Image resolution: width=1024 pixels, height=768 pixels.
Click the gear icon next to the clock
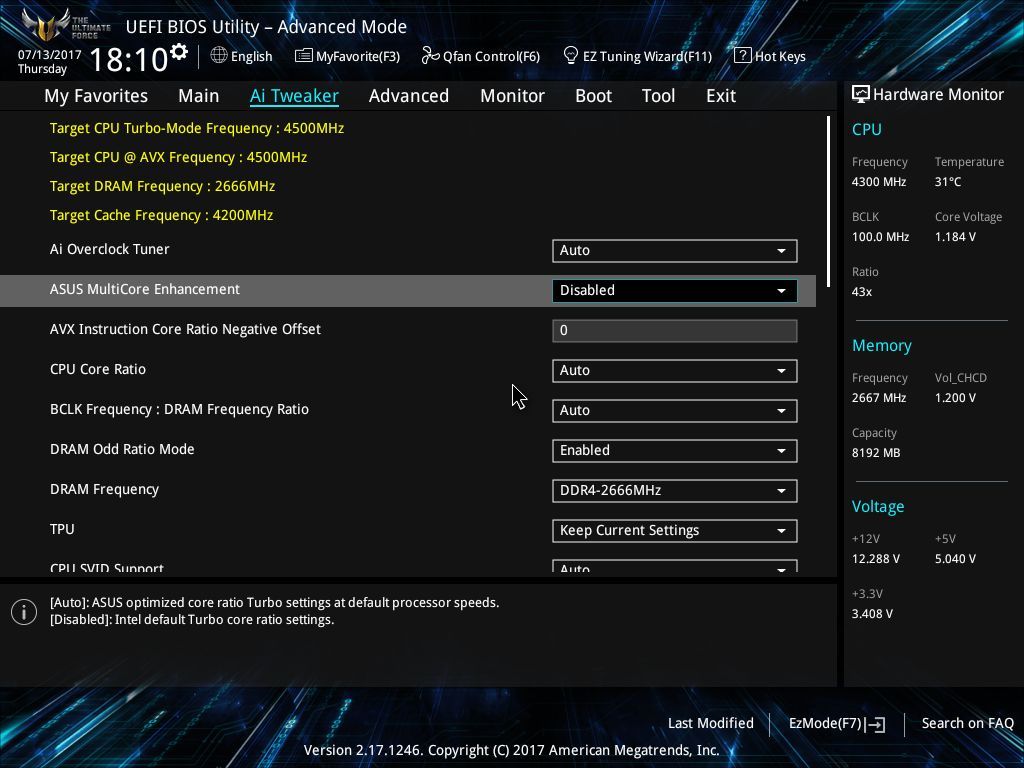click(x=179, y=52)
